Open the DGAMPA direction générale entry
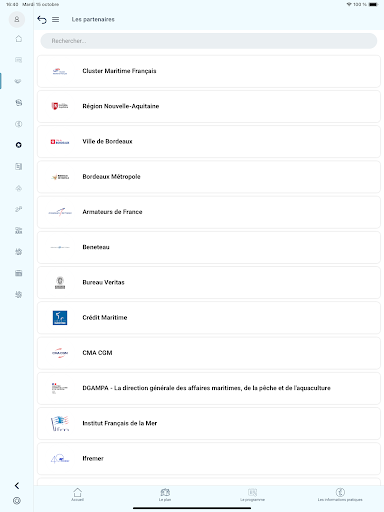This screenshot has width=384, height=512. [x=209, y=388]
